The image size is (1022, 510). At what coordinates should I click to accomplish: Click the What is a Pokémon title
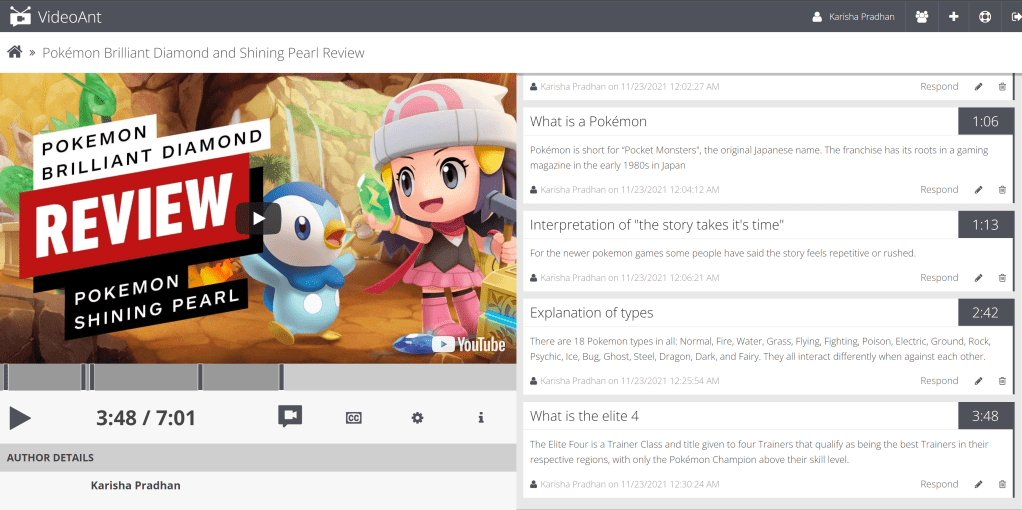pos(588,121)
